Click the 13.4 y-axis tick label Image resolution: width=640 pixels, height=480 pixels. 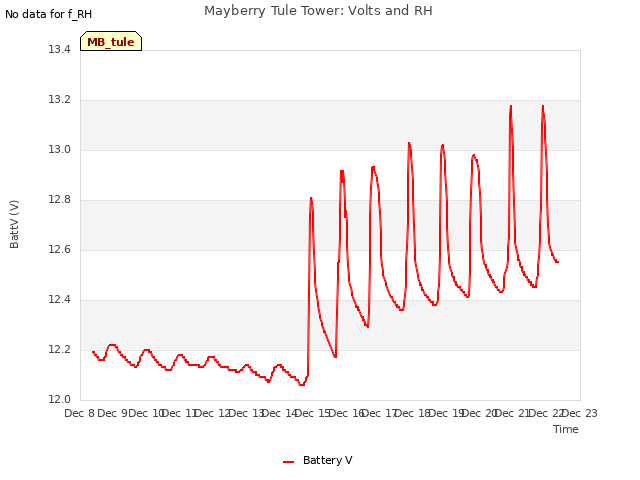coord(59,49)
